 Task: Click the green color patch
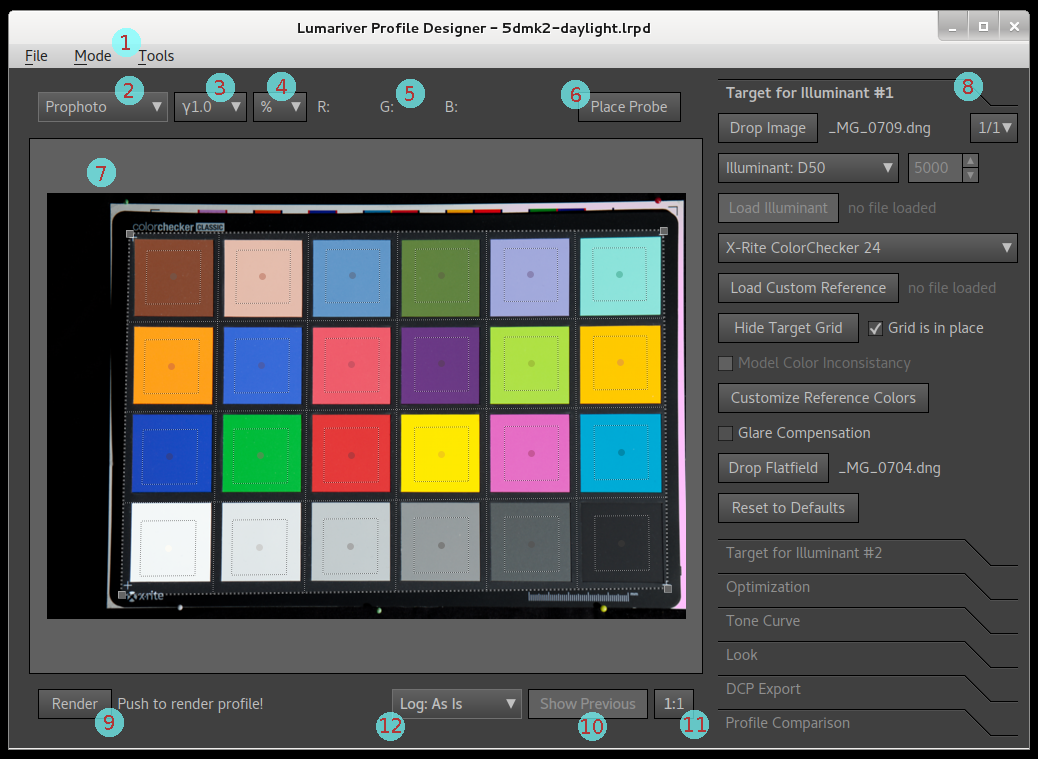click(x=261, y=454)
